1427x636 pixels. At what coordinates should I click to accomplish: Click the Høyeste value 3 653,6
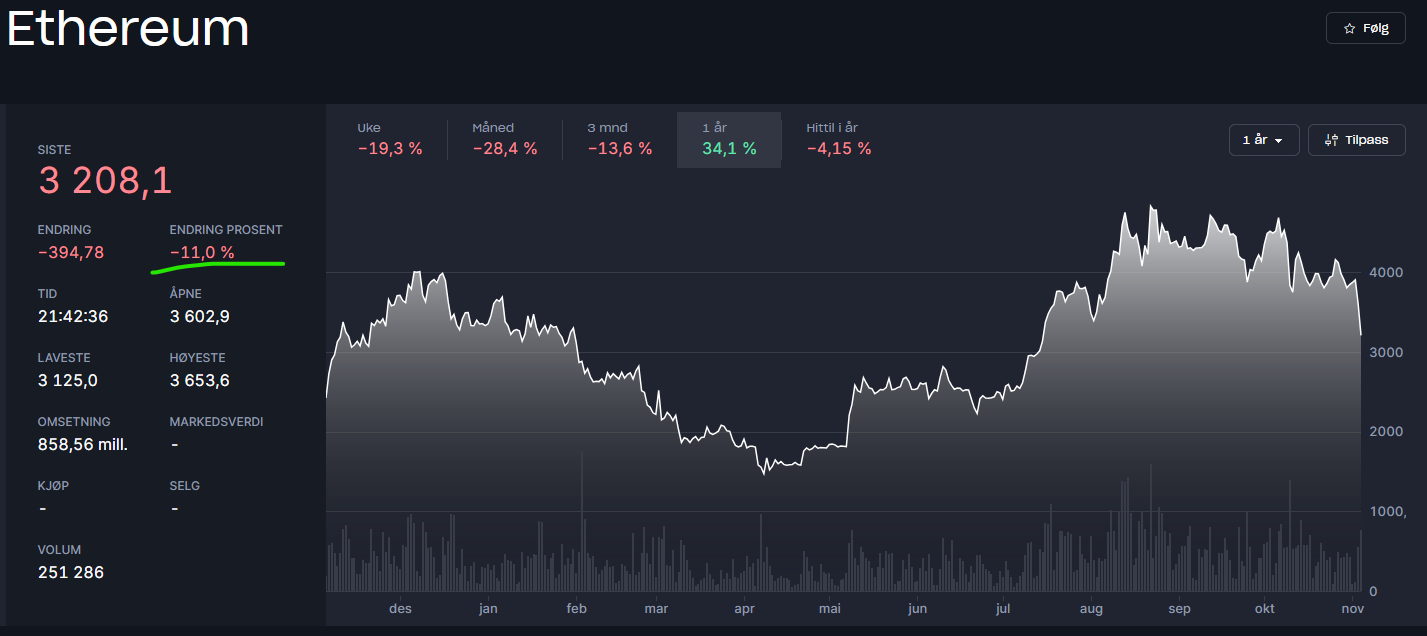coord(200,381)
